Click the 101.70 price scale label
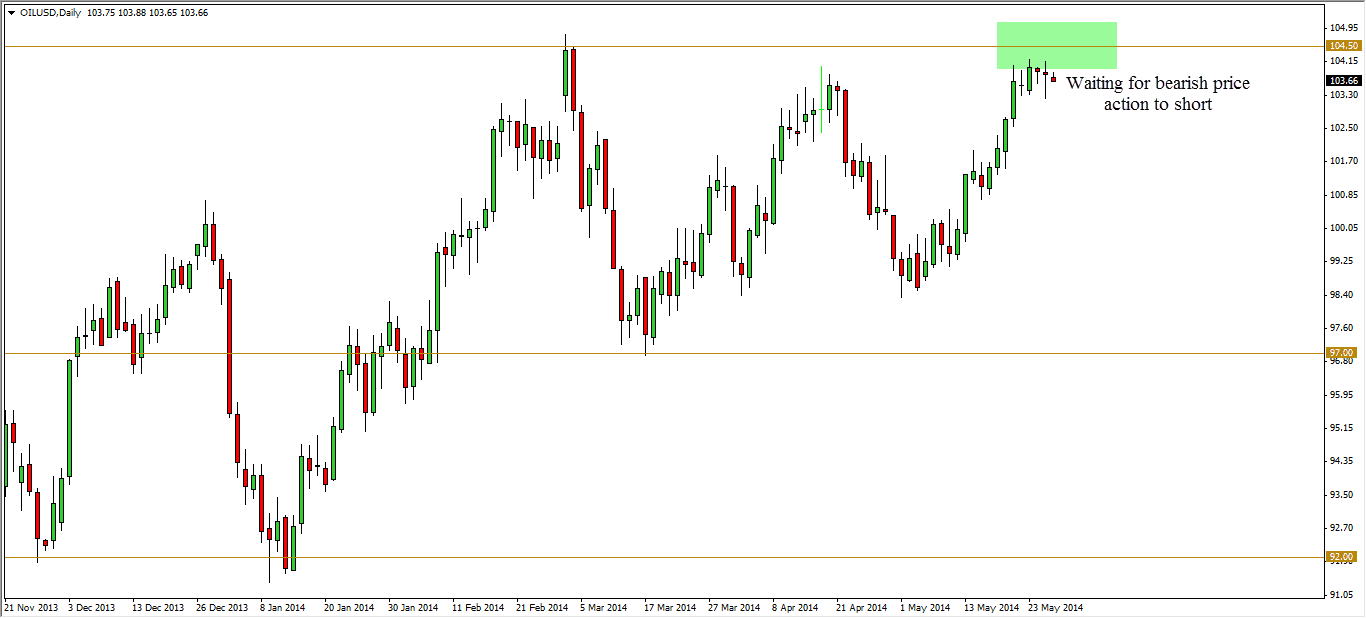The image size is (1366, 618). 1343,161
